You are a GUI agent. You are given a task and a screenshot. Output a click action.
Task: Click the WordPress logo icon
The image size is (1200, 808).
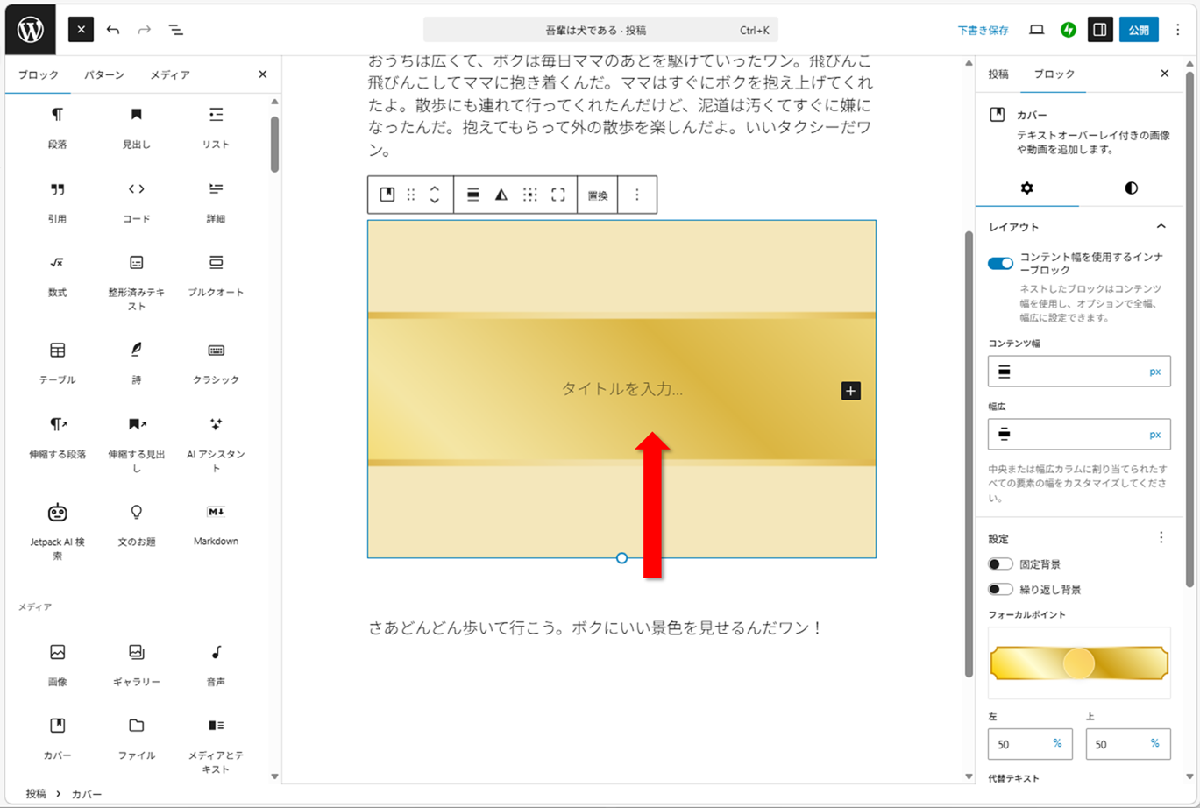[x=31, y=29]
